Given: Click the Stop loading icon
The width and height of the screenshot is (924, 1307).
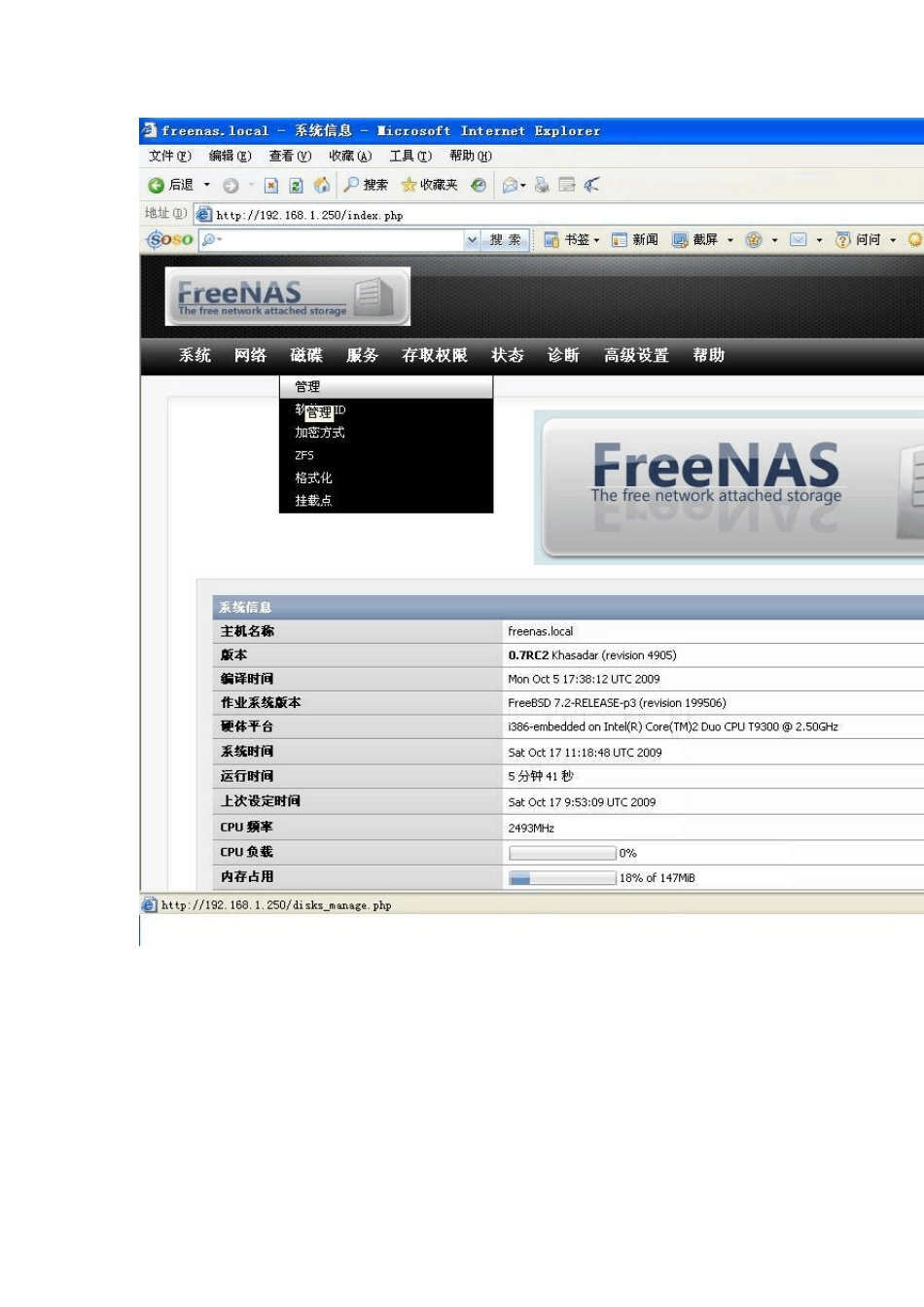Looking at the screenshot, I should point(271,186).
